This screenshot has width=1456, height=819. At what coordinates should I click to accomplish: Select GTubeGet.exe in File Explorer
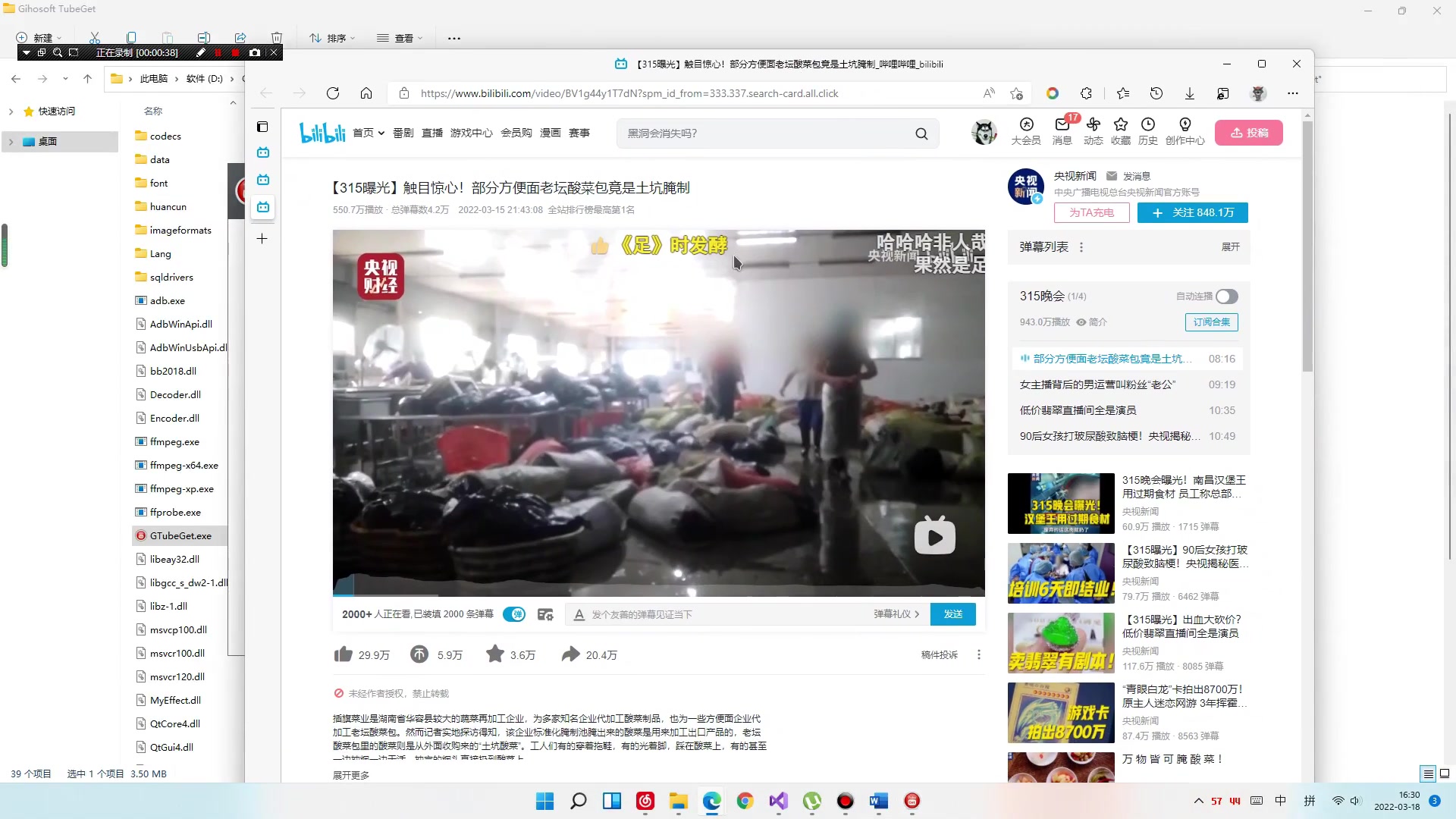tap(180, 536)
